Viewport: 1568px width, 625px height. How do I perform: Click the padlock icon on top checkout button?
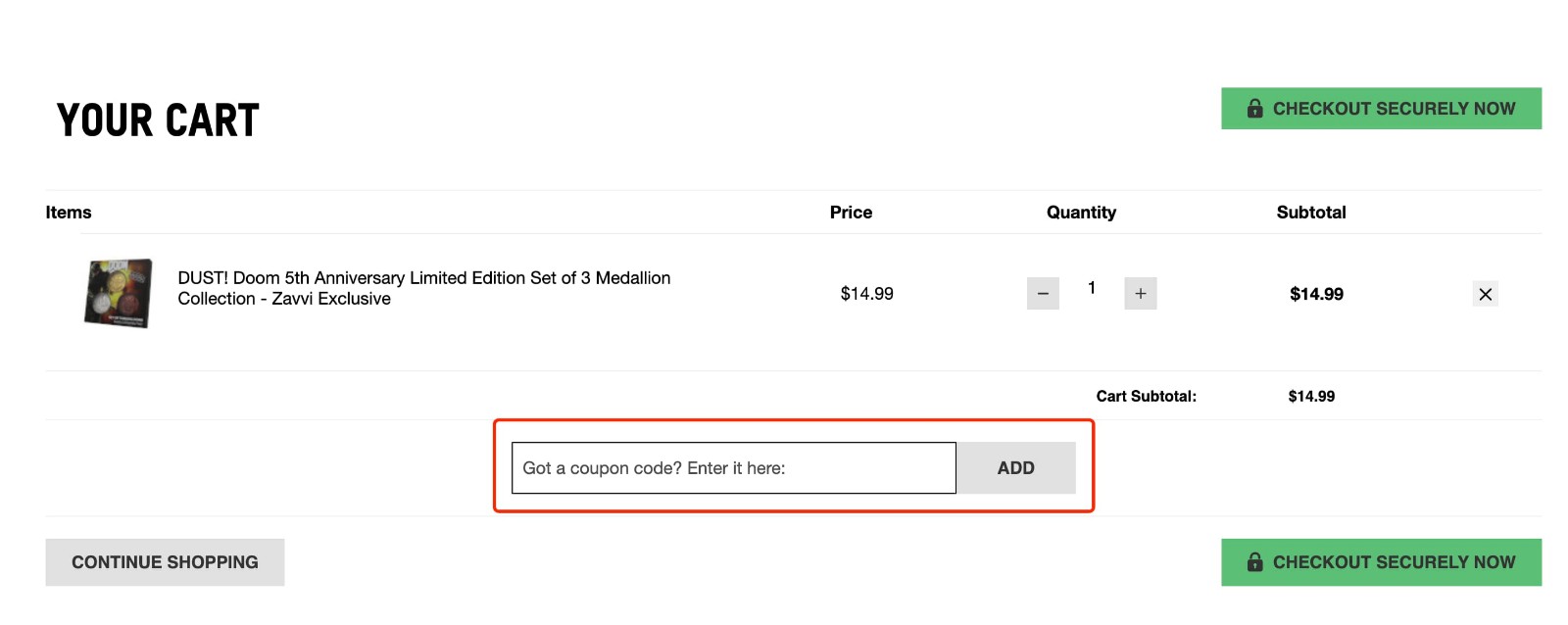(x=1256, y=108)
